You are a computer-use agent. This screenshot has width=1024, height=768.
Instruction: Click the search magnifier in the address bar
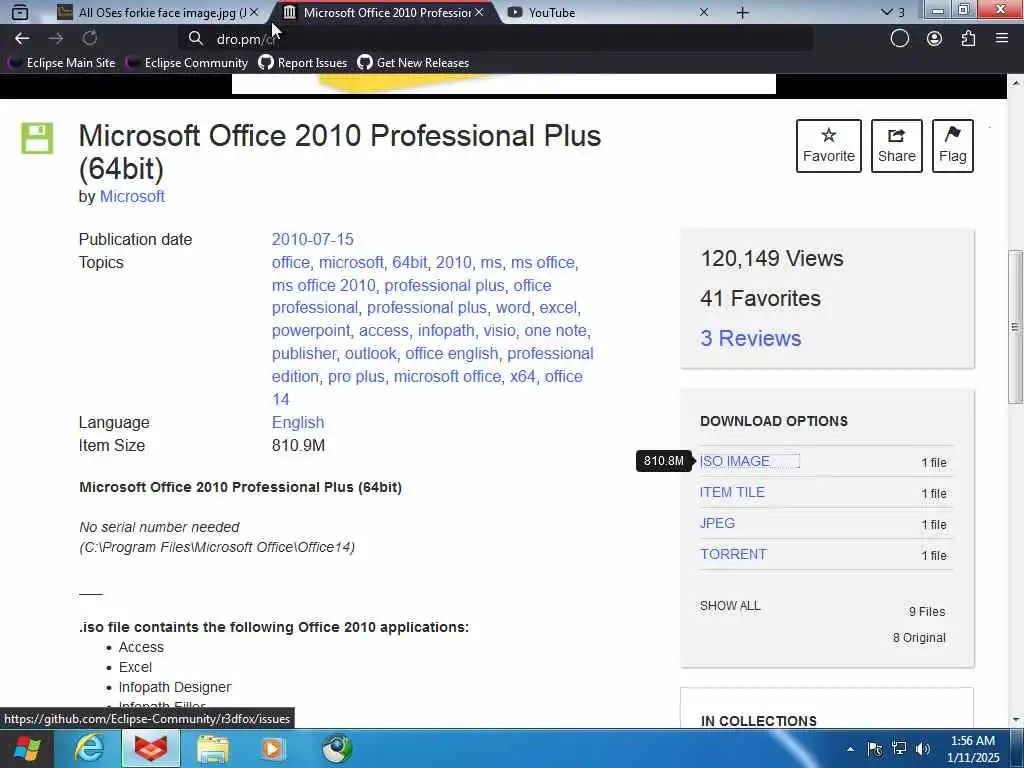point(195,39)
